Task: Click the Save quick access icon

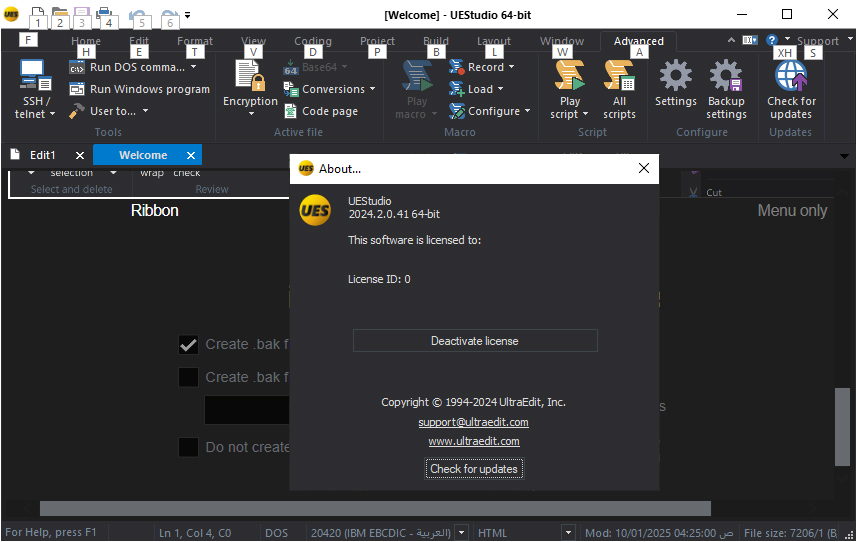Action: 81,14
